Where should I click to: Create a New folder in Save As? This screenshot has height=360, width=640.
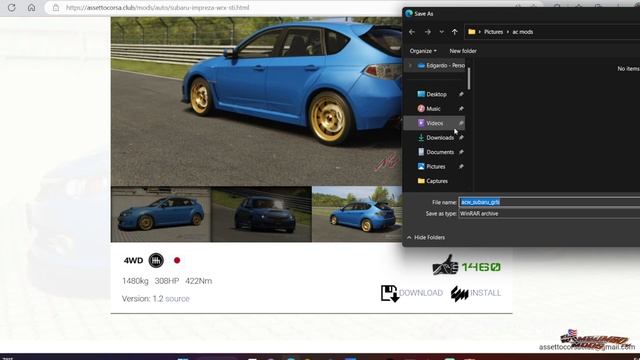pos(463,51)
